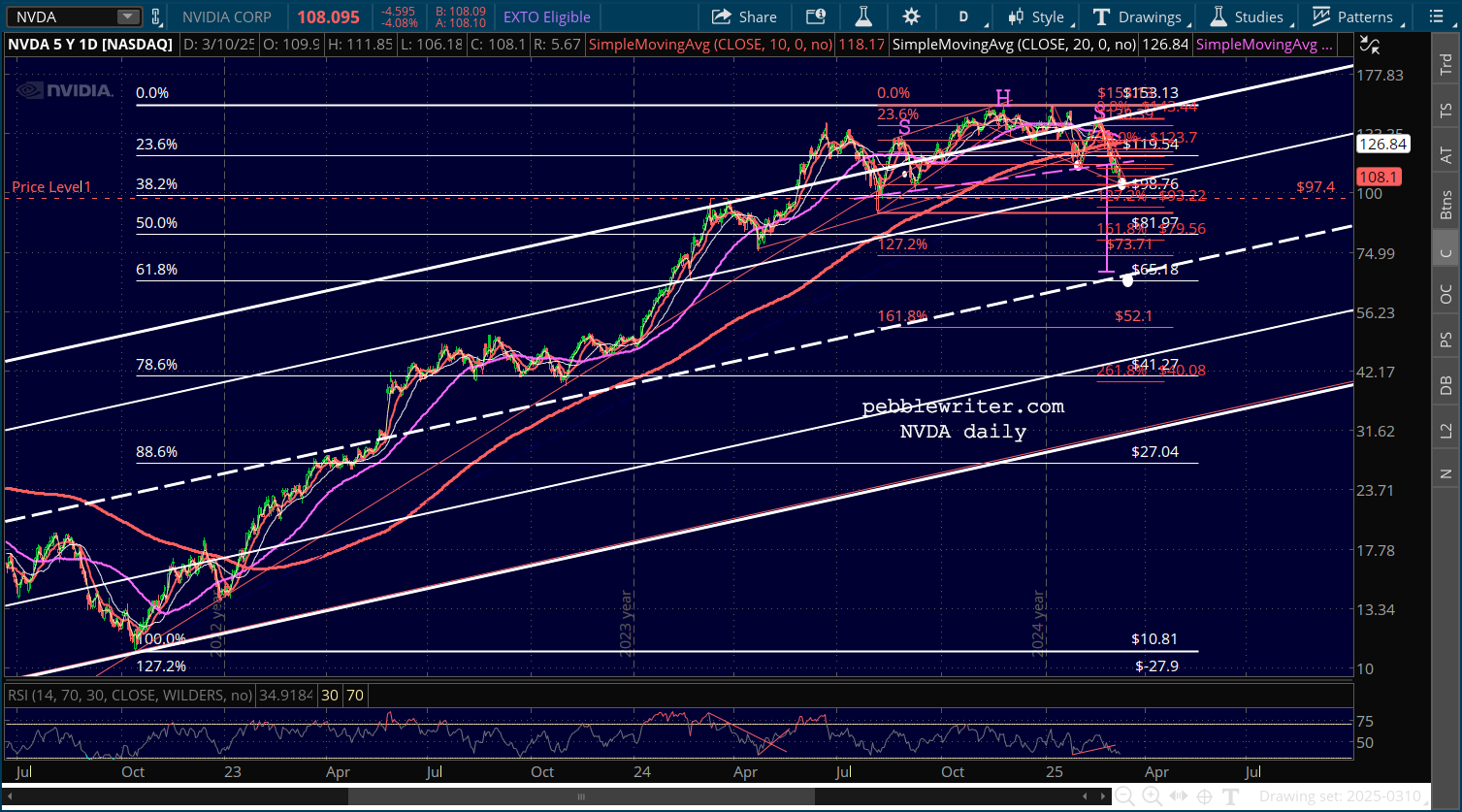Click the symbol link clip icon

click(156, 16)
